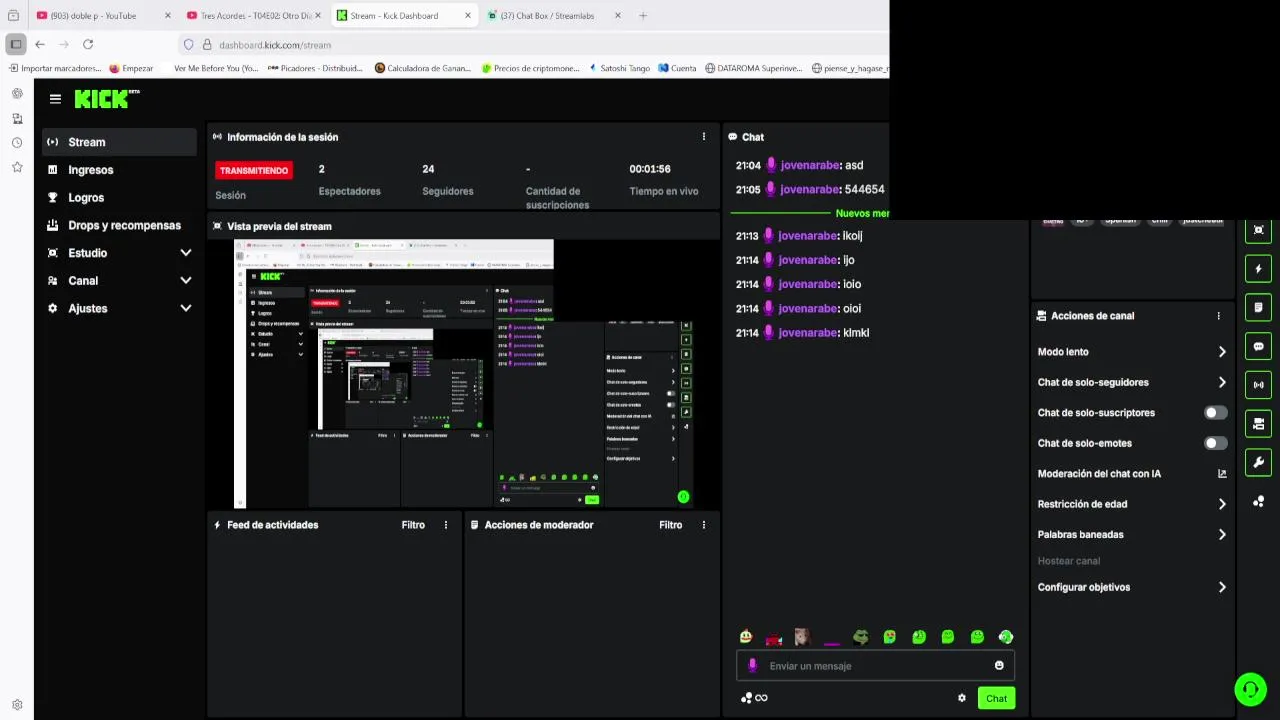Click jovenarabe username on klmkl message
Viewport: 1280px width, 720px height.
tap(808, 333)
